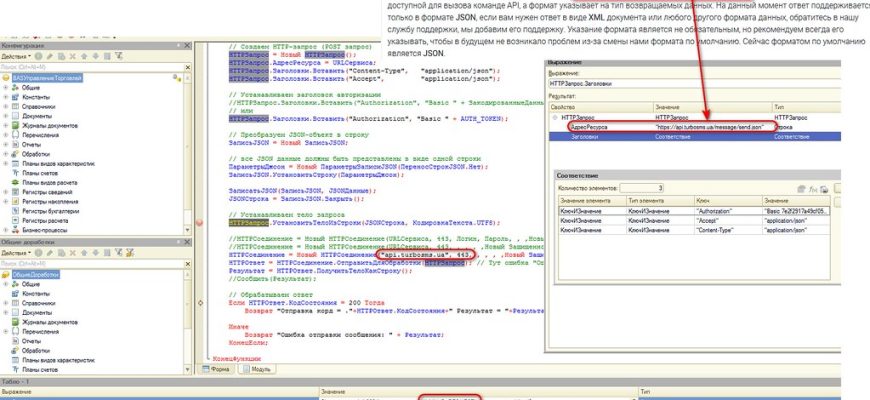Screen dimensions: 870x400
Task: Clear the search field in Общие доработки panel
Action: click(x=187, y=262)
